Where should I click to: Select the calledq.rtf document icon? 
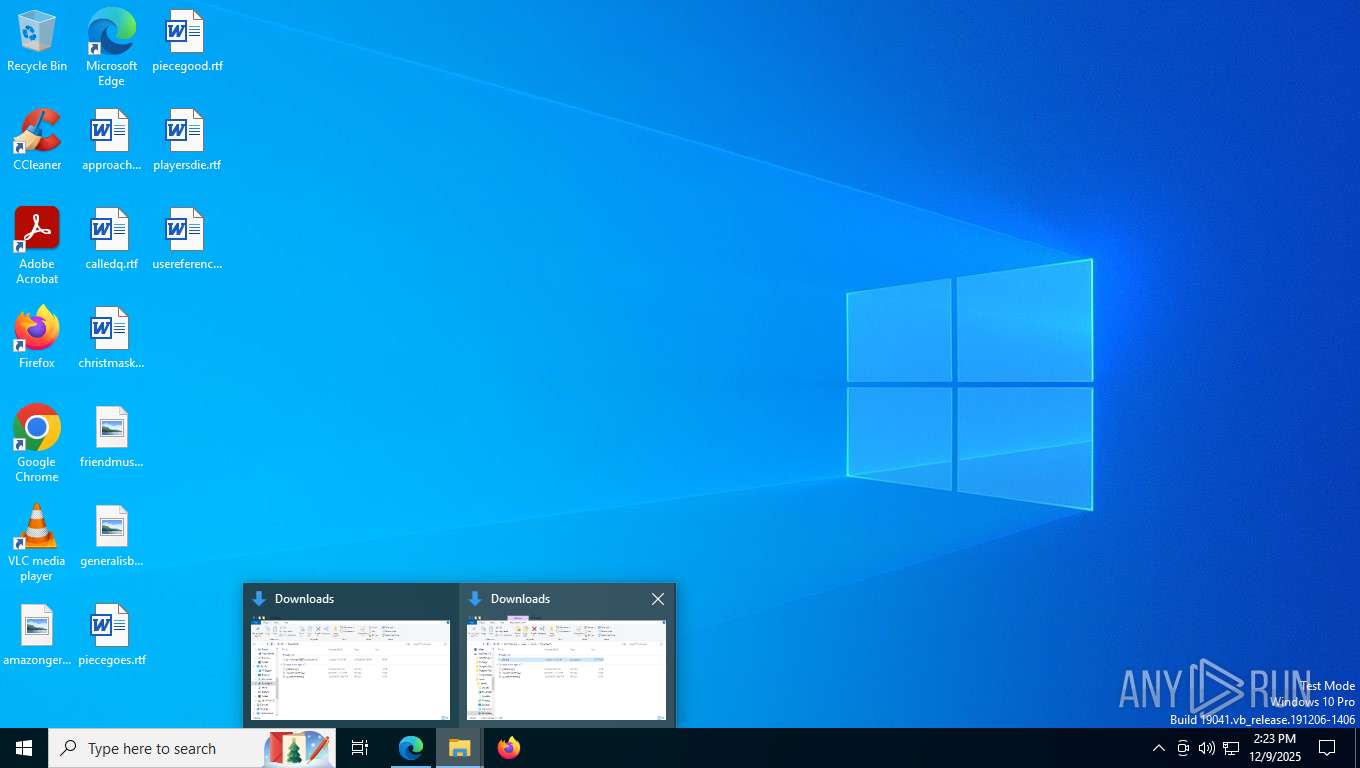(111, 240)
